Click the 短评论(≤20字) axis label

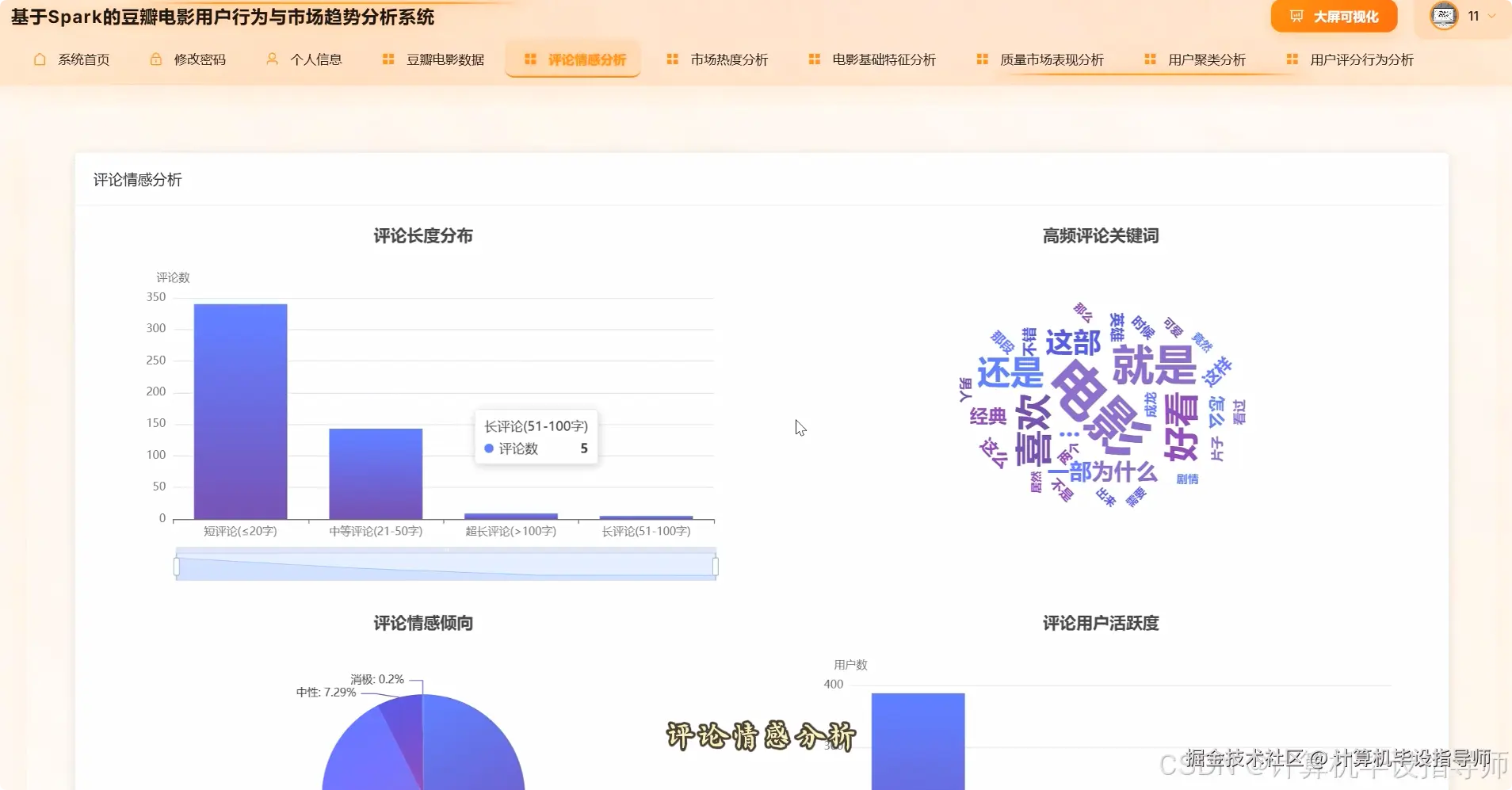tap(240, 531)
